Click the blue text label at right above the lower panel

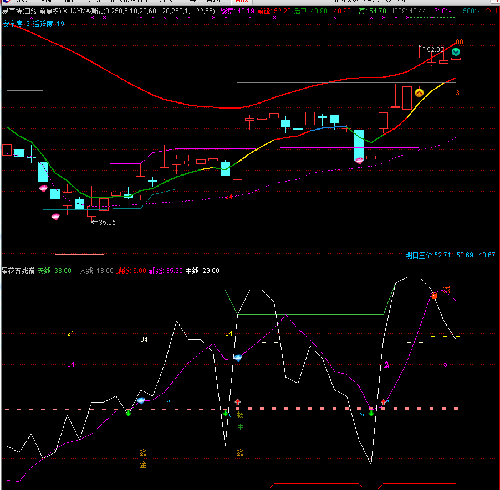coord(450,255)
